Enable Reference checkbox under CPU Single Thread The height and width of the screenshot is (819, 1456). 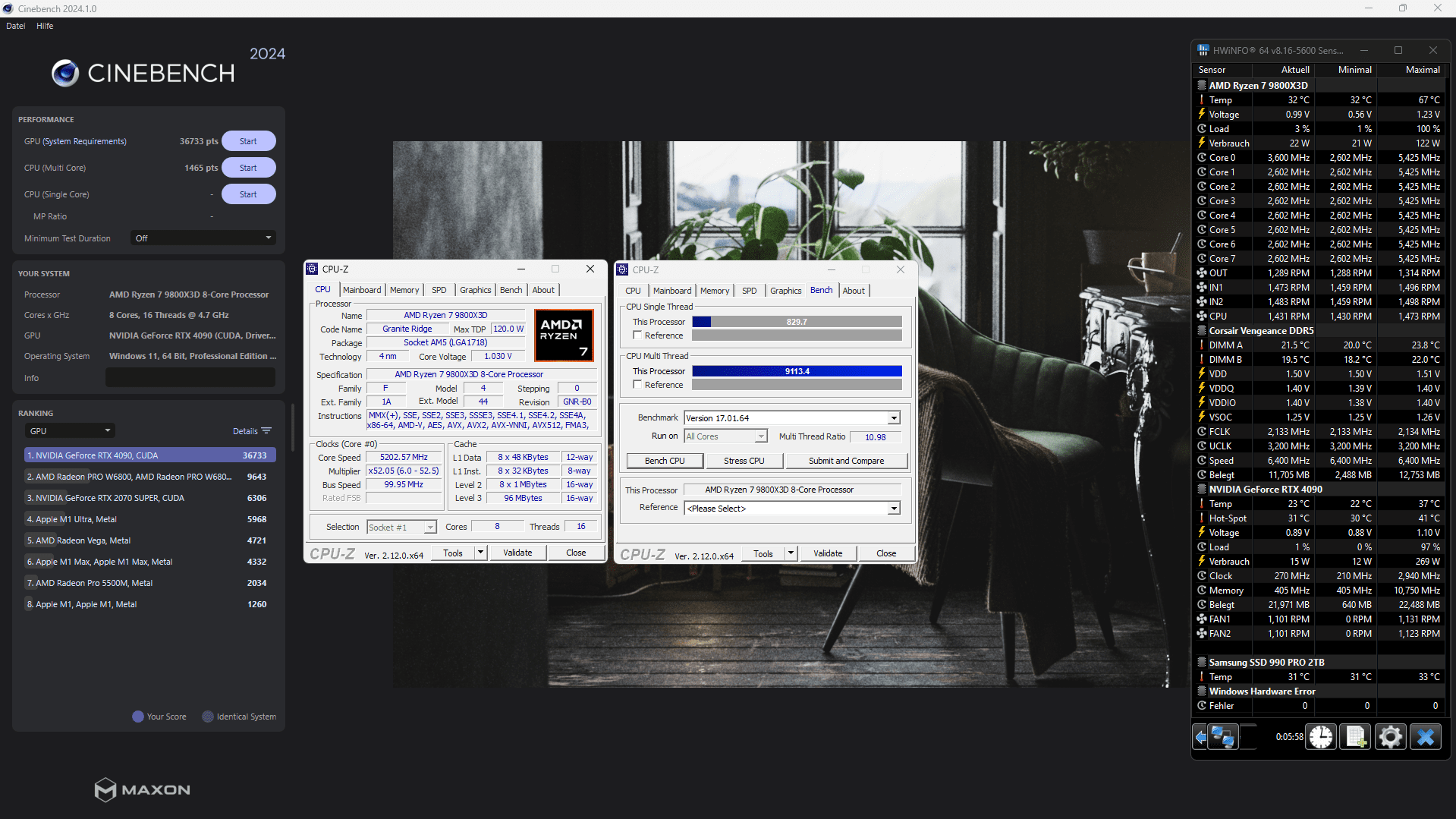(637, 335)
